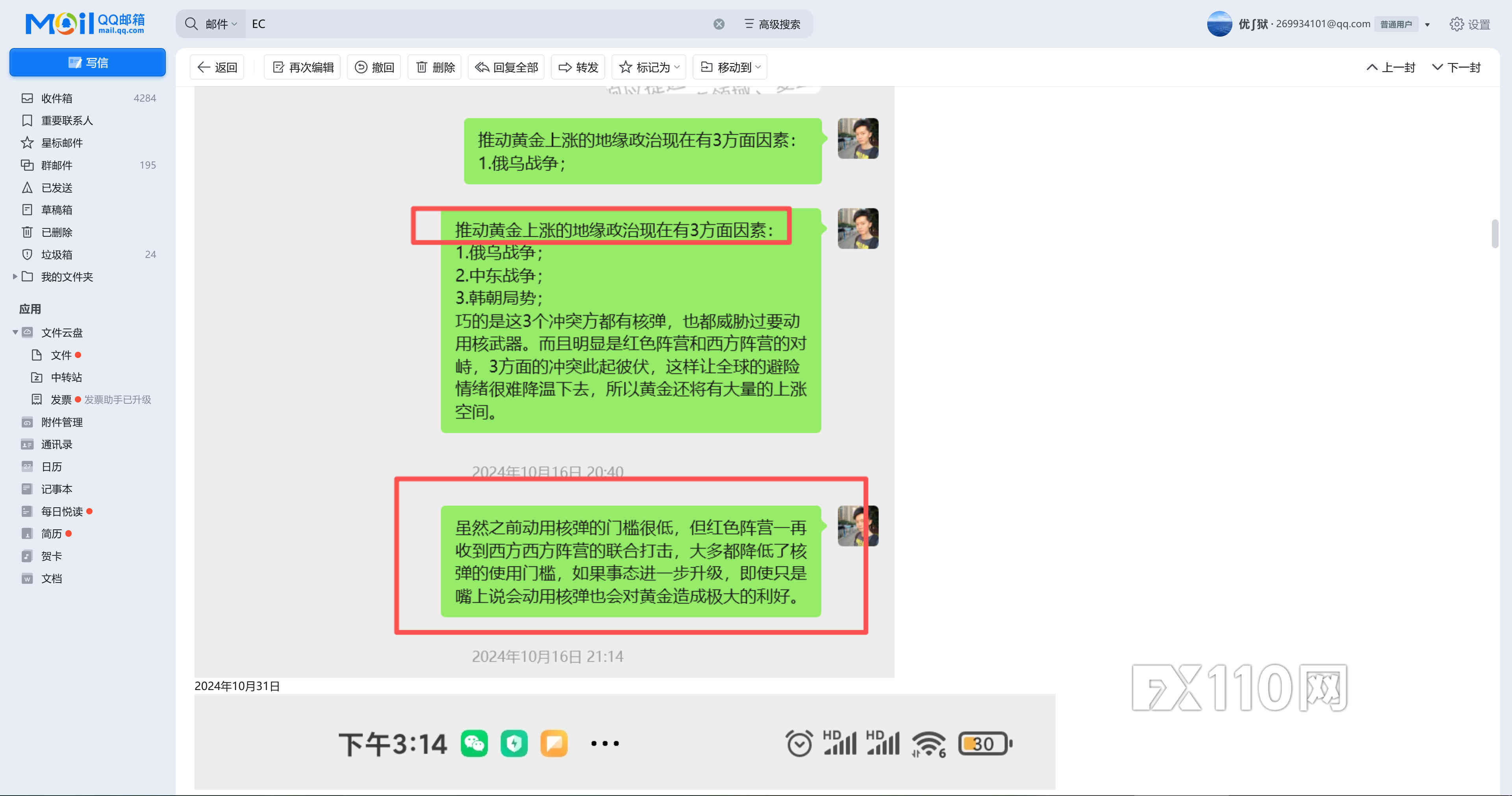Open 重要联系人 important contacts

pyautogui.click(x=88, y=121)
